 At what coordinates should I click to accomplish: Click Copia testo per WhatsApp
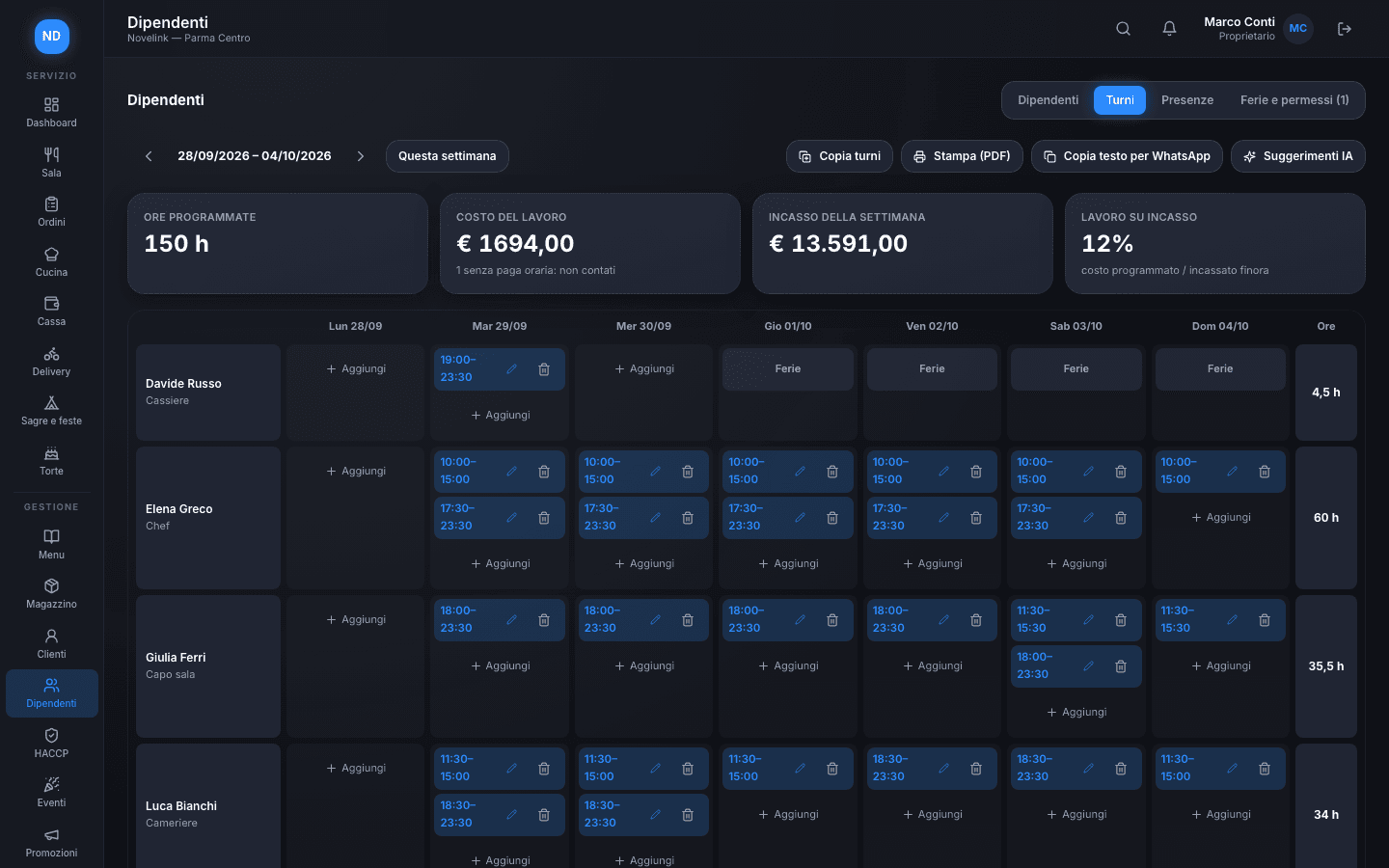click(x=1127, y=156)
